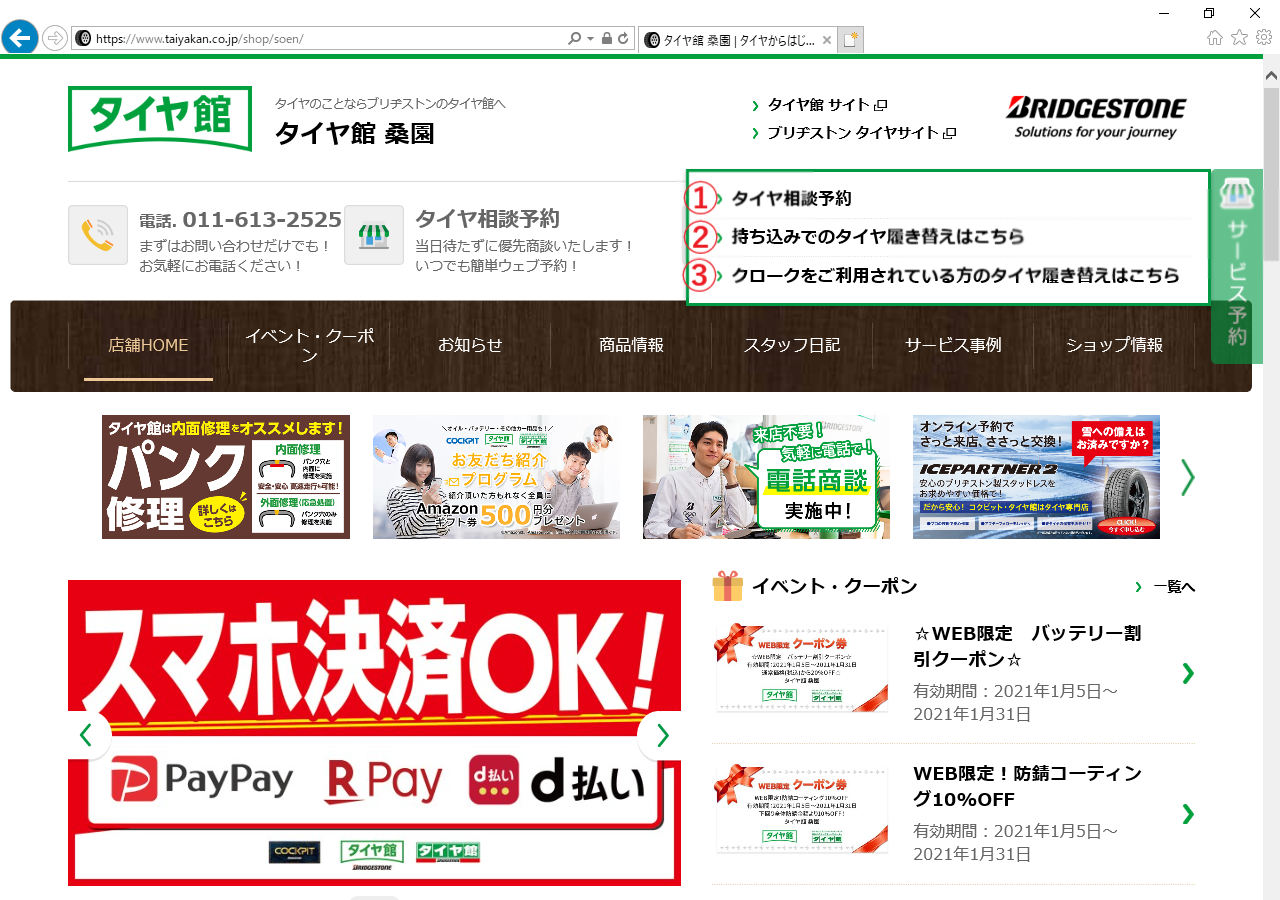The height and width of the screenshot is (900, 1280).
Task: Click the security lock icon in address bar
Action: tap(606, 39)
